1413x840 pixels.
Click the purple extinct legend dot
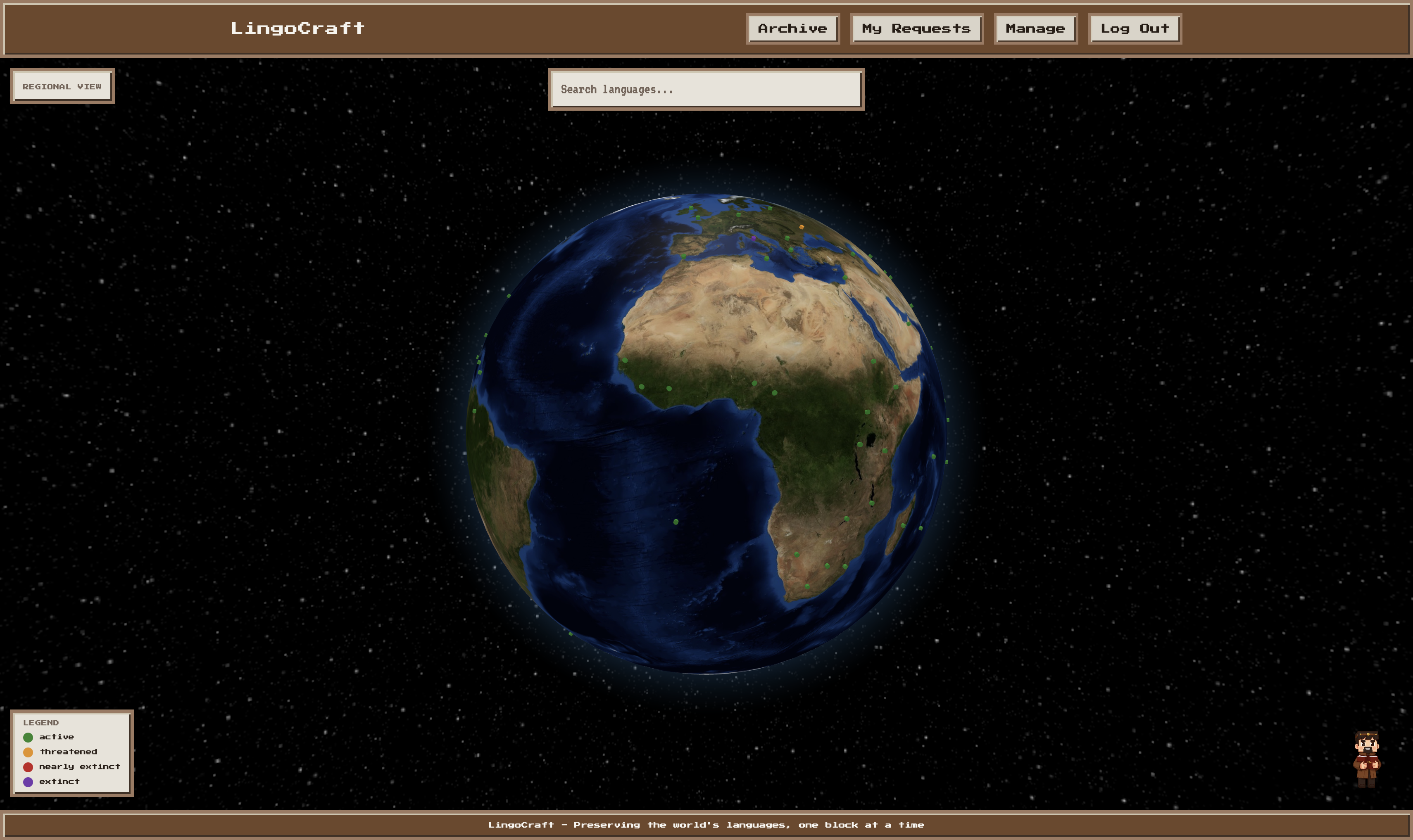click(28, 782)
